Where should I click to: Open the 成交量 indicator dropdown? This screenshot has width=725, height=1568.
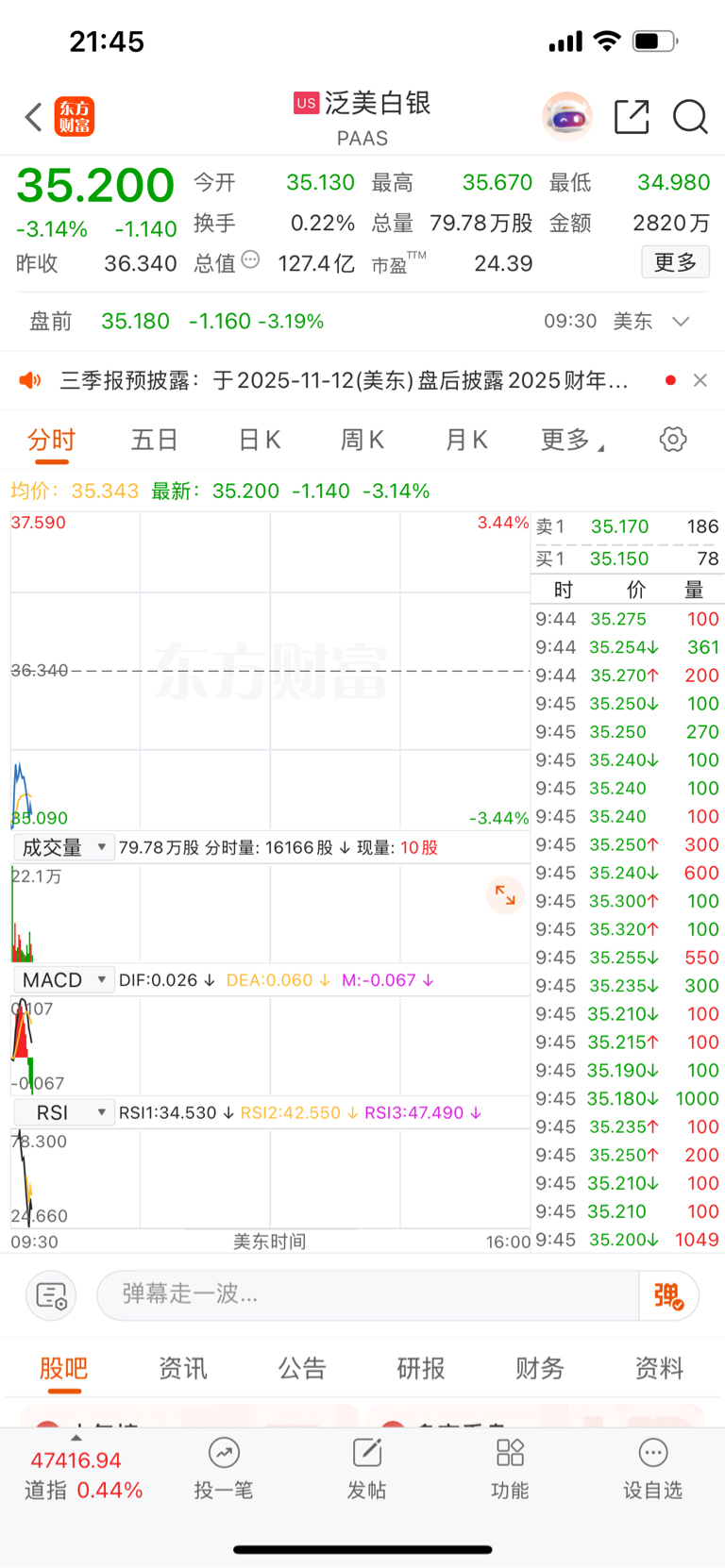(x=64, y=847)
